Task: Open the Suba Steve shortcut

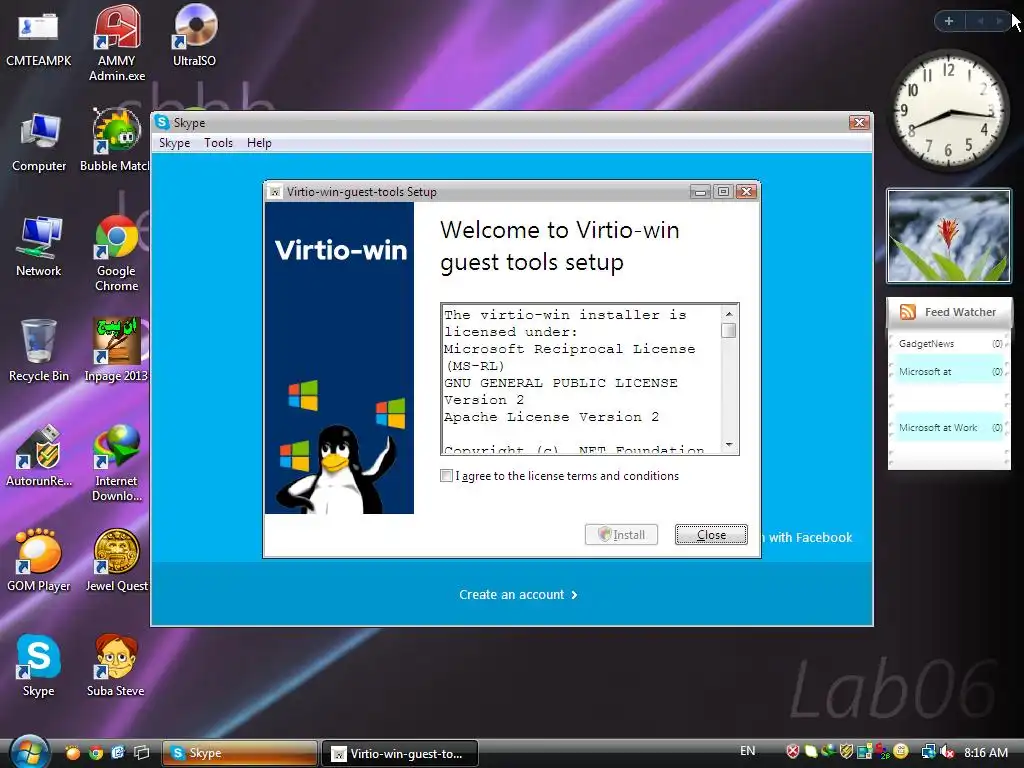Action: (116, 665)
